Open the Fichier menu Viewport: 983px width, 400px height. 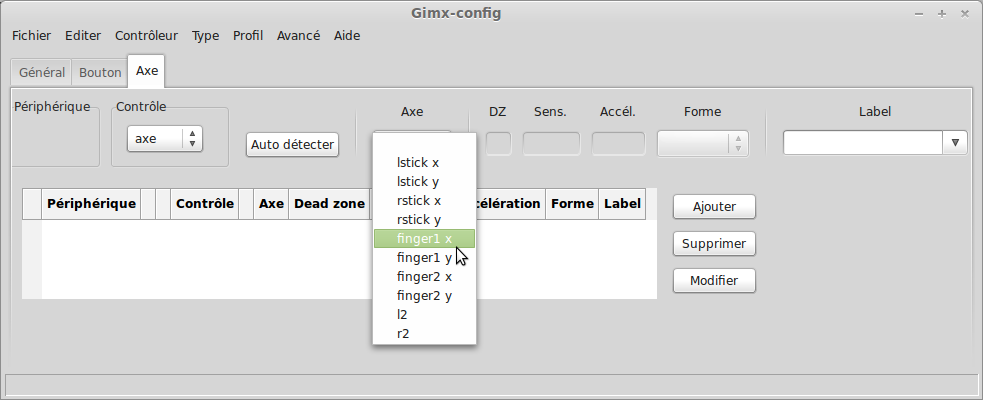(x=31, y=36)
